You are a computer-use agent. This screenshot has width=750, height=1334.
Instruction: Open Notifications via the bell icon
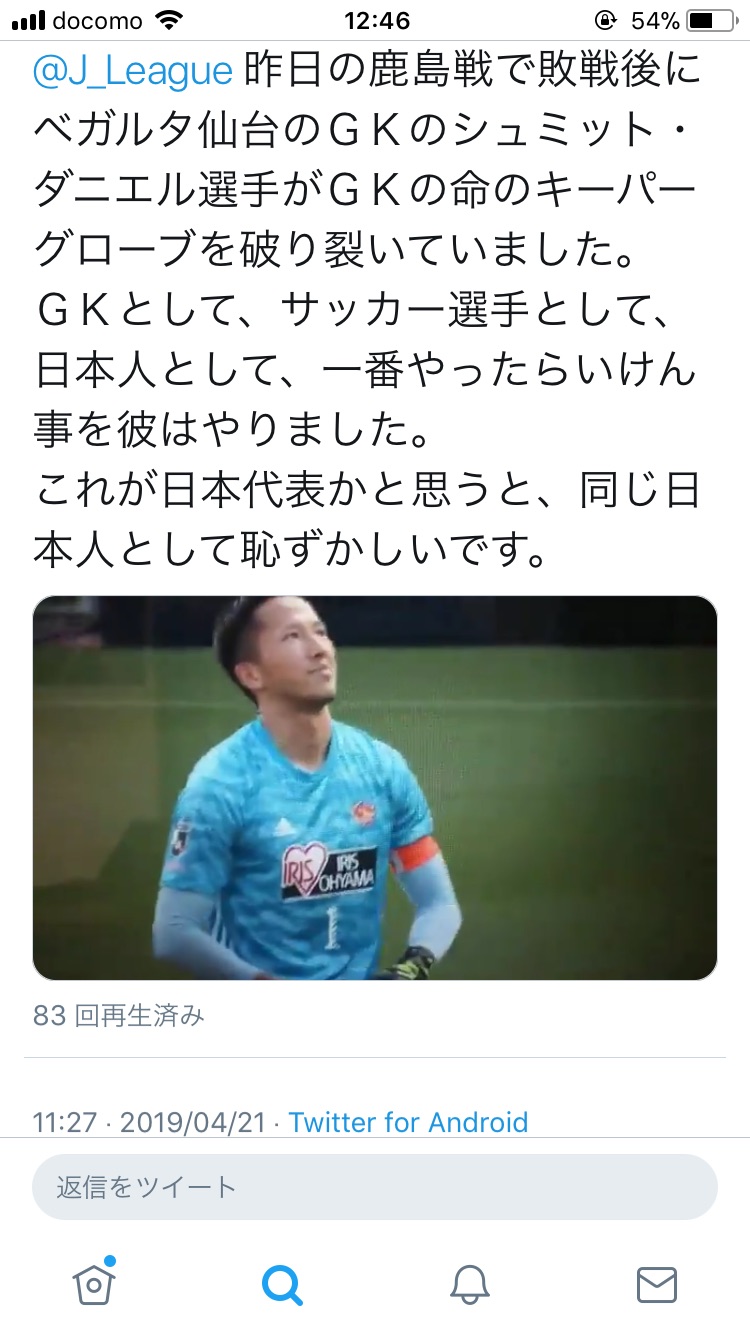(469, 1283)
